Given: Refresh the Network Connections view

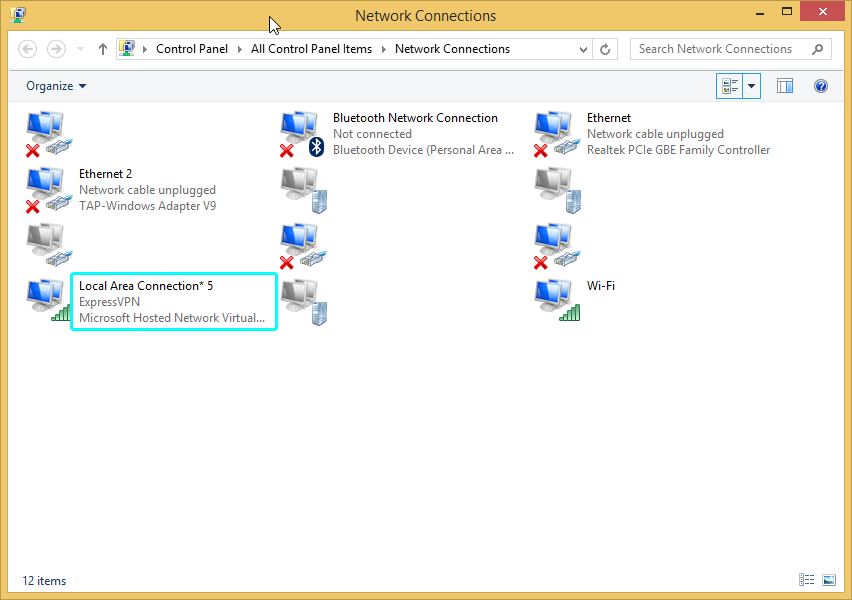Looking at the screenshot, I should pyautogui.click(x=605, y=49).
